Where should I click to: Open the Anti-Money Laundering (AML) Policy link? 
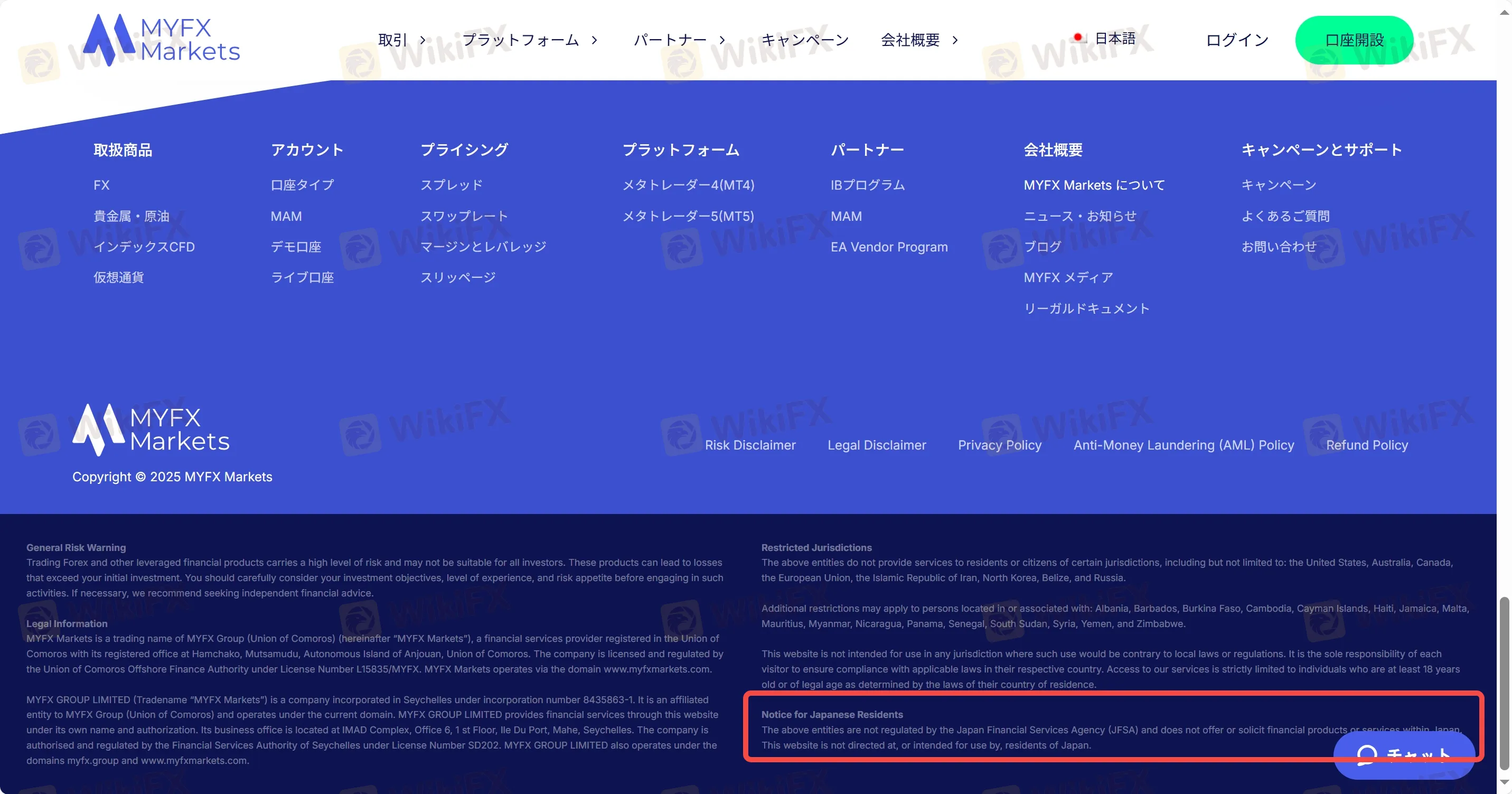coord(1184,445)
